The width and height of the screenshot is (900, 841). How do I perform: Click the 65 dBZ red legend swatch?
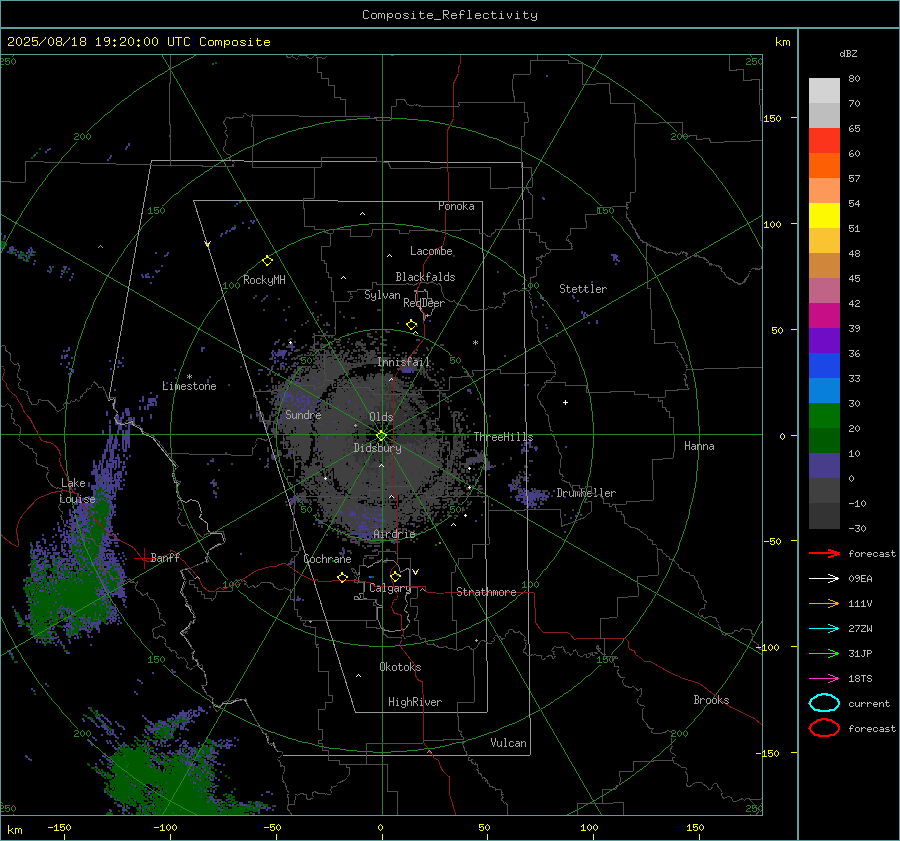[824, 140]
